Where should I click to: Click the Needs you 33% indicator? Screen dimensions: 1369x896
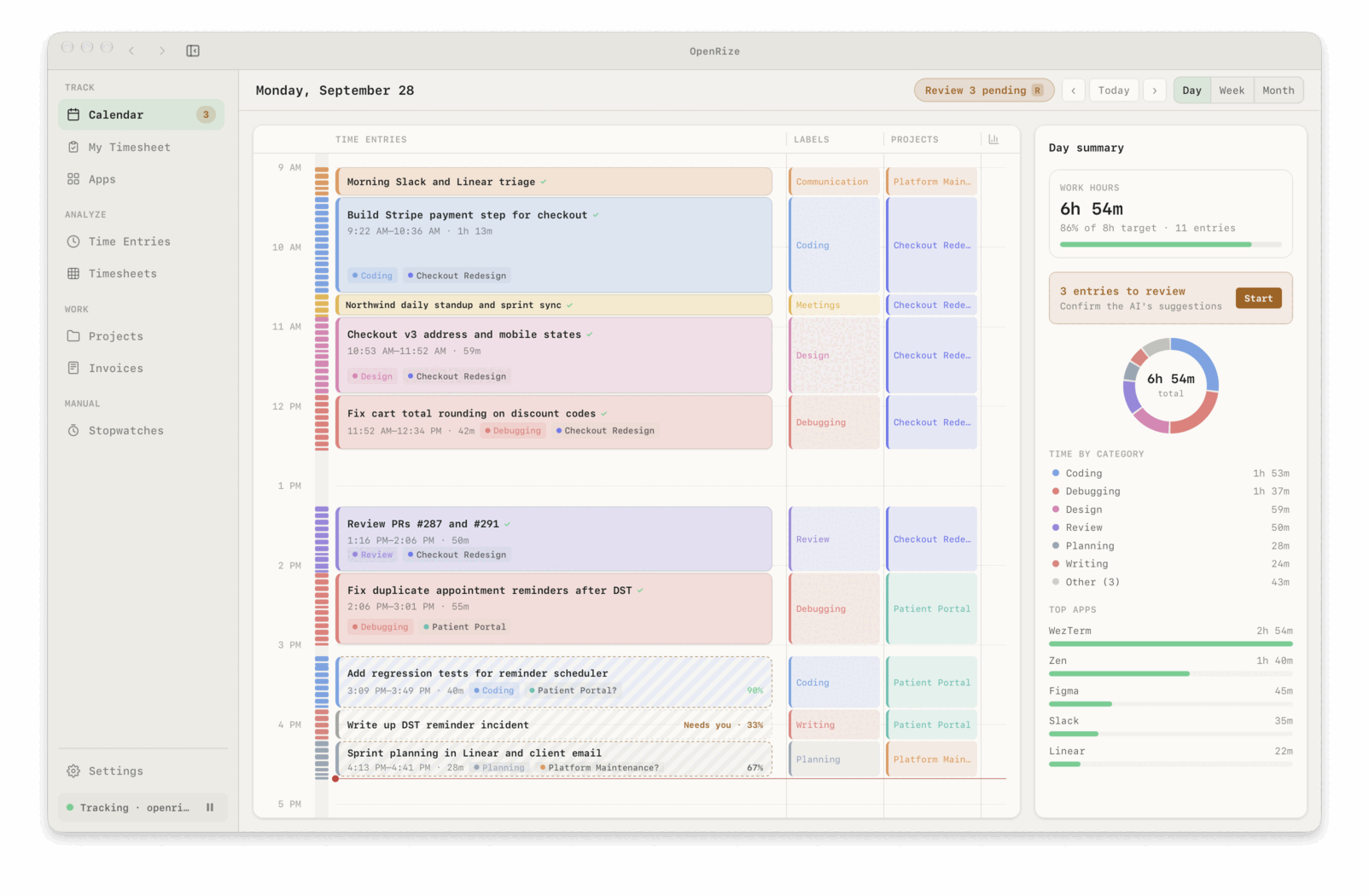click(x=723, y=725)
